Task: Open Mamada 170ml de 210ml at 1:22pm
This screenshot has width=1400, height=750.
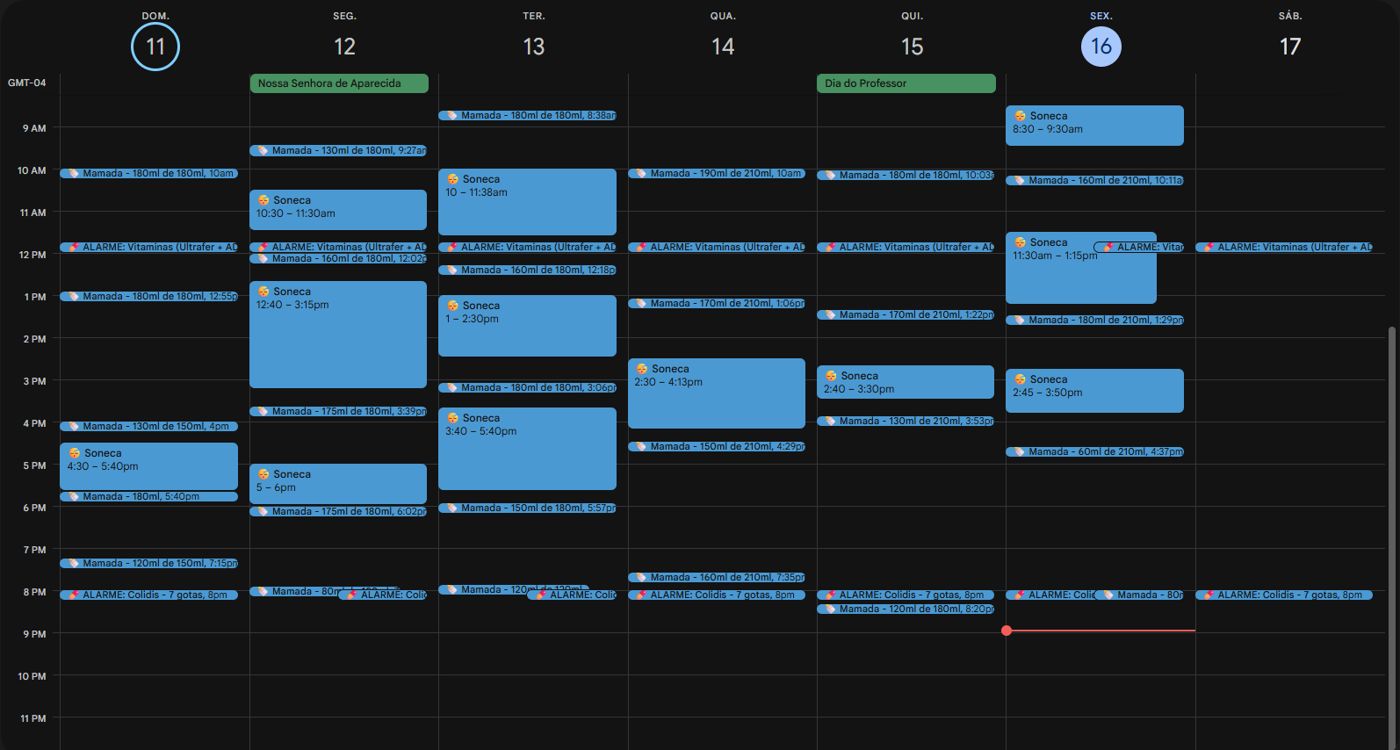Action: click(x=906, y=315)
